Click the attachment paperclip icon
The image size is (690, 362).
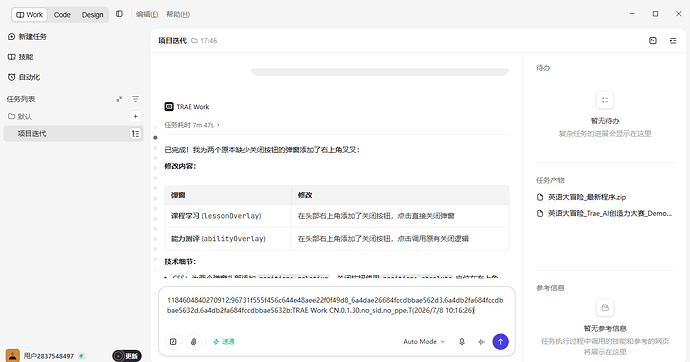tap(193, 341)
